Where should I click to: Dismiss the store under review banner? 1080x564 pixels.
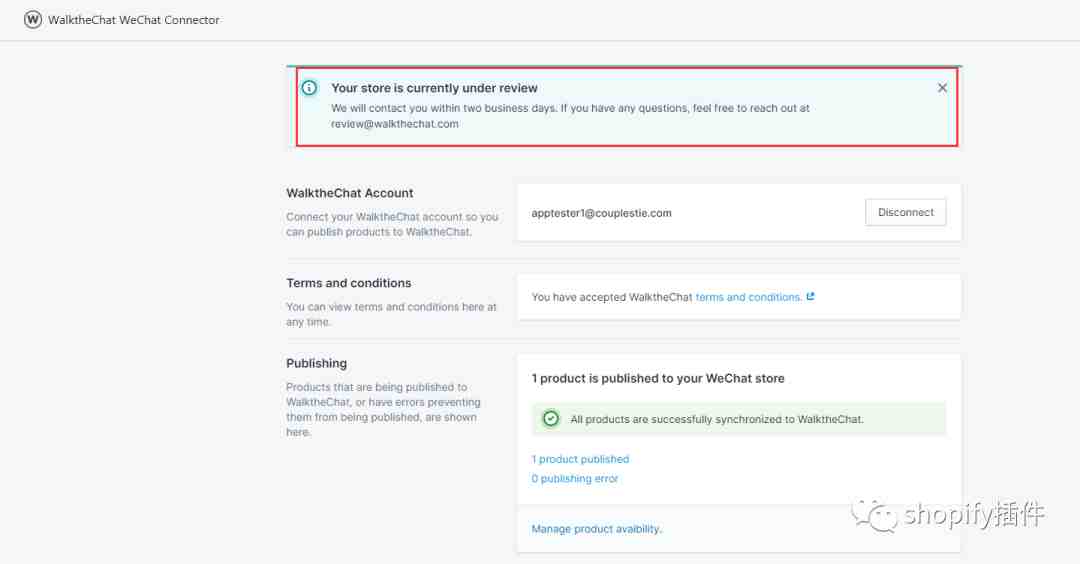click(x=942, y=88)
